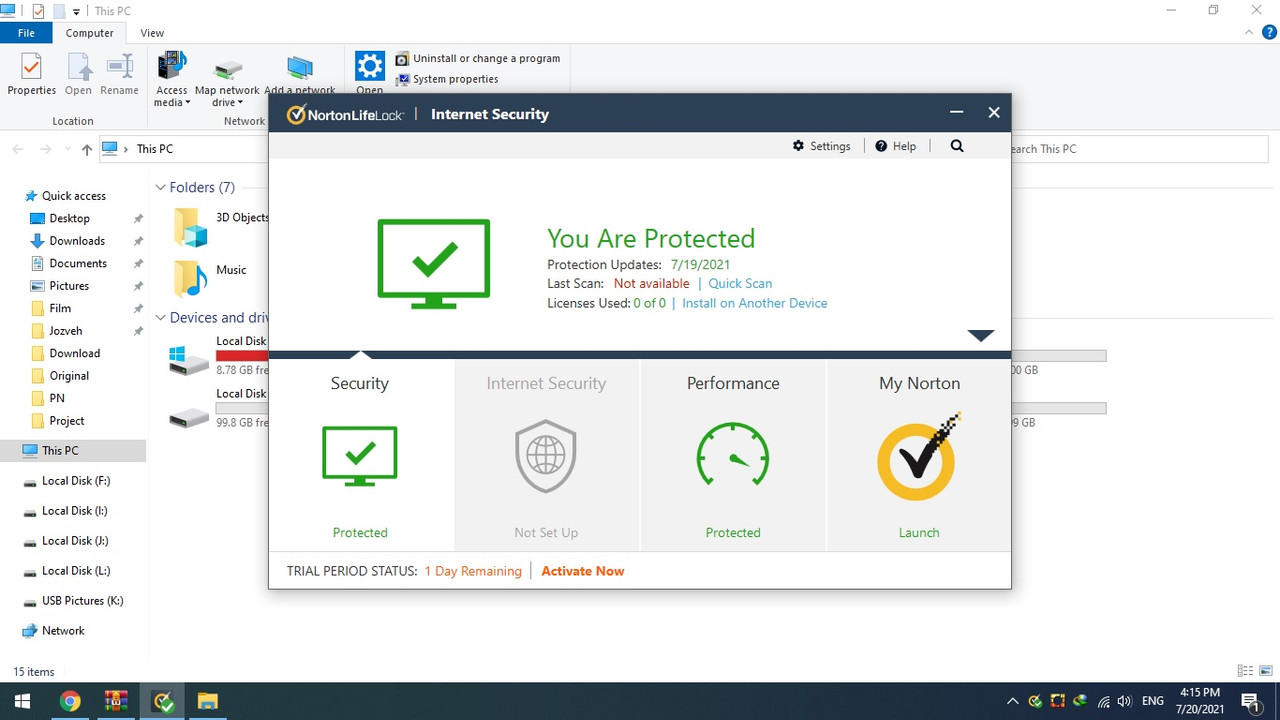The image size is (1280, 720).
Task: Open Jozveh folder in navigation pane
Action: pyautogui.click(x=65, y=331)
